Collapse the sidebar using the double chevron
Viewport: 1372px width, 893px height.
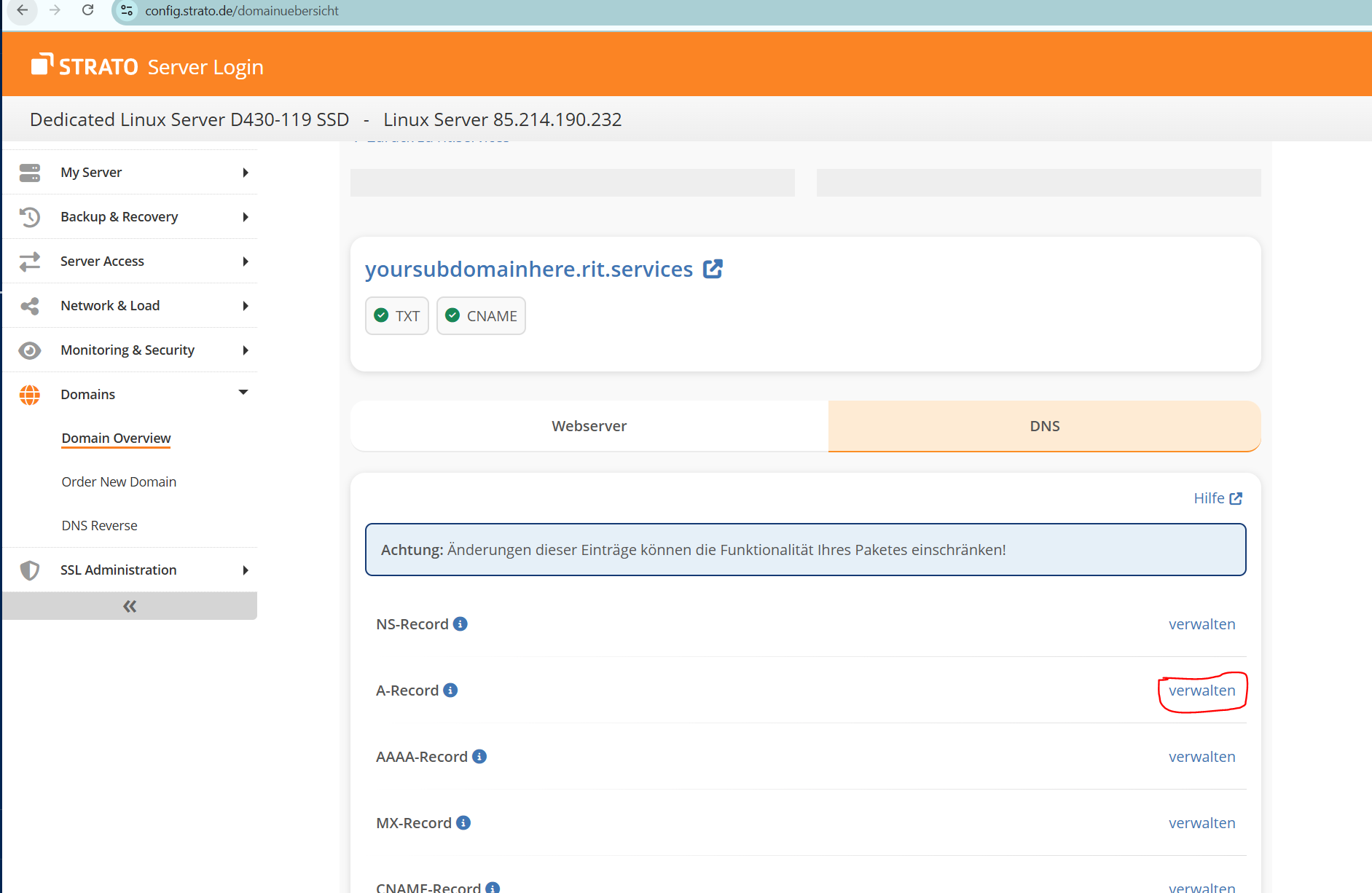point(130,606)
